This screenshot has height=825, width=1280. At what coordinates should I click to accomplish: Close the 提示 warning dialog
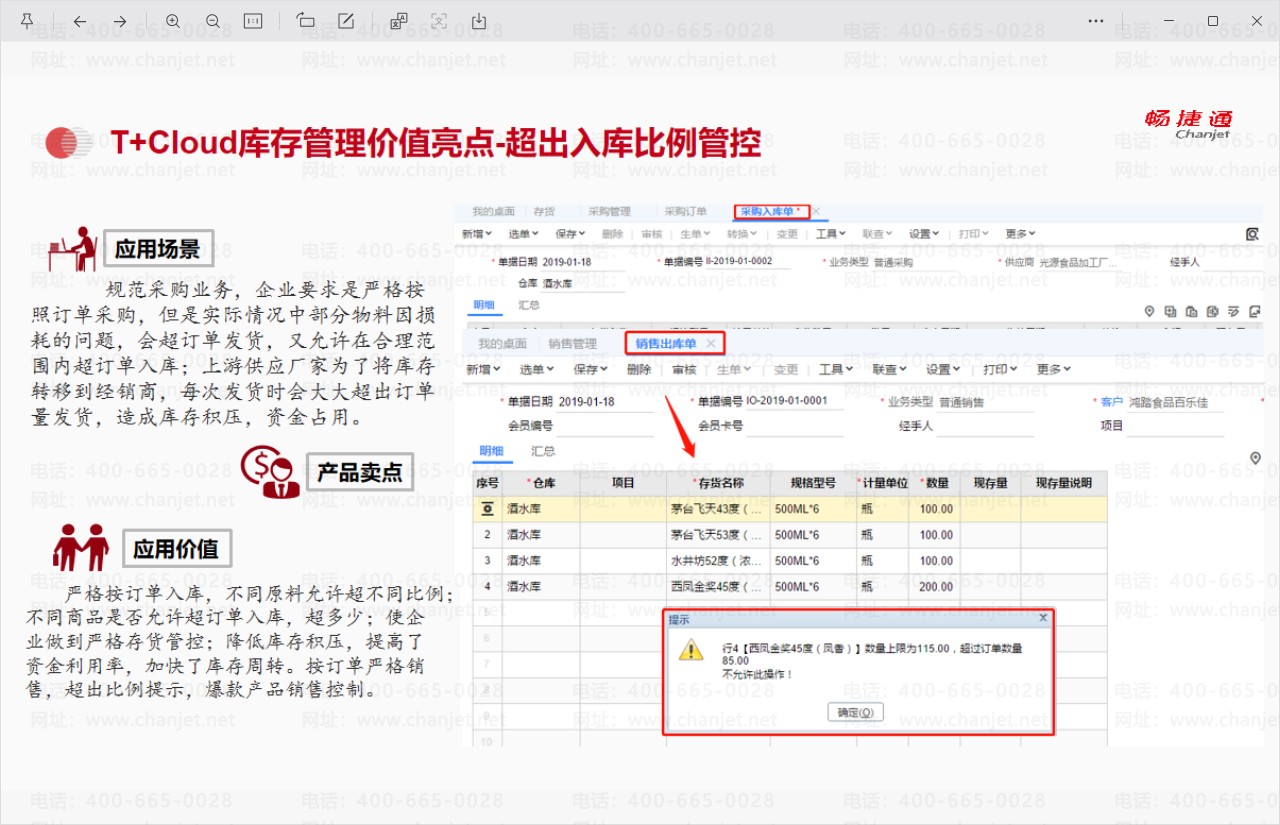(1043, 618)
